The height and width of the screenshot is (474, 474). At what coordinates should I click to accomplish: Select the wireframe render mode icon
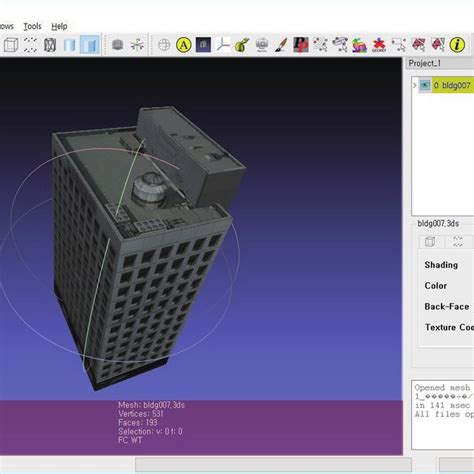pyautogui.click(x=50, y=45)
